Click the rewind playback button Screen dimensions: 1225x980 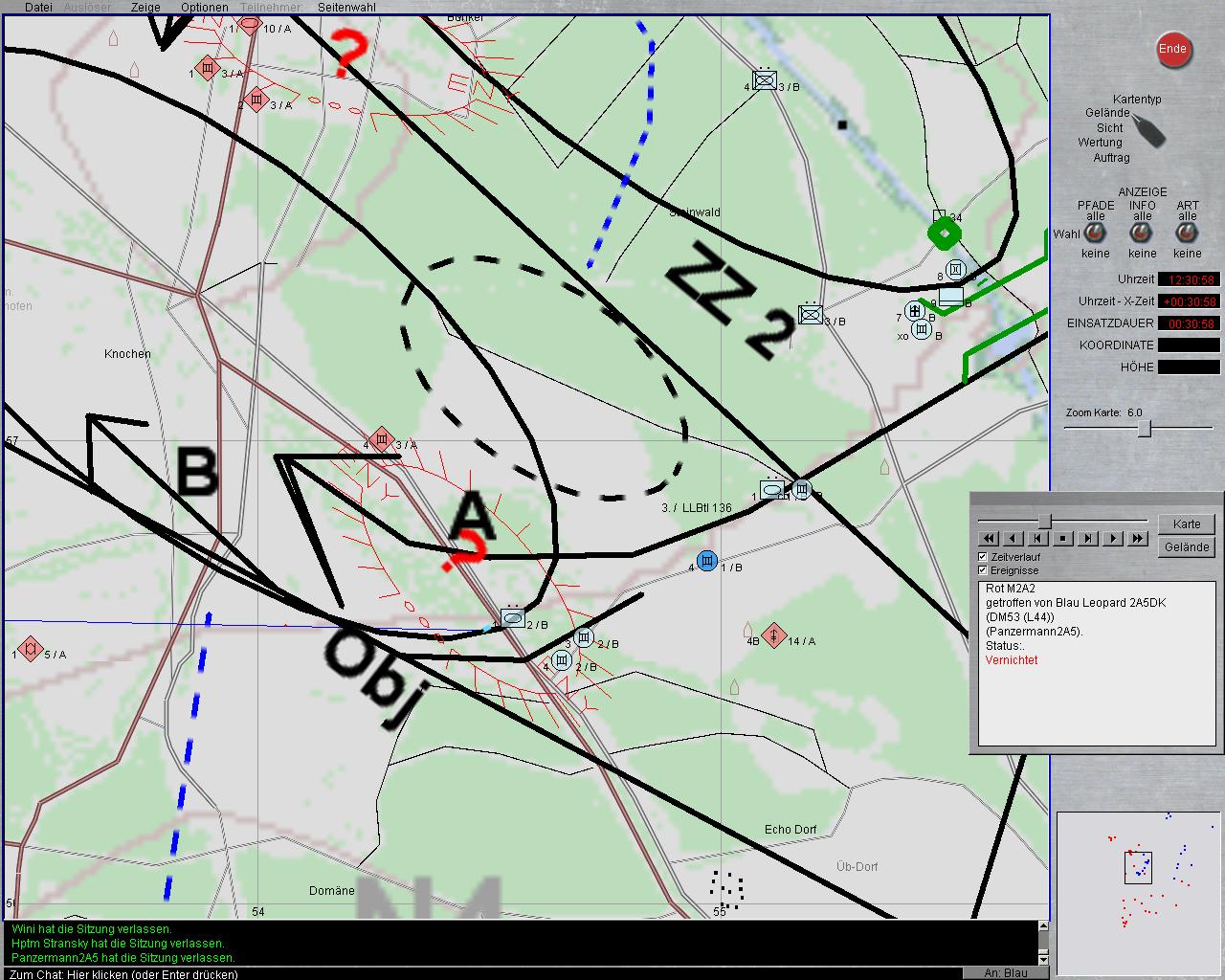pos(989,539)
